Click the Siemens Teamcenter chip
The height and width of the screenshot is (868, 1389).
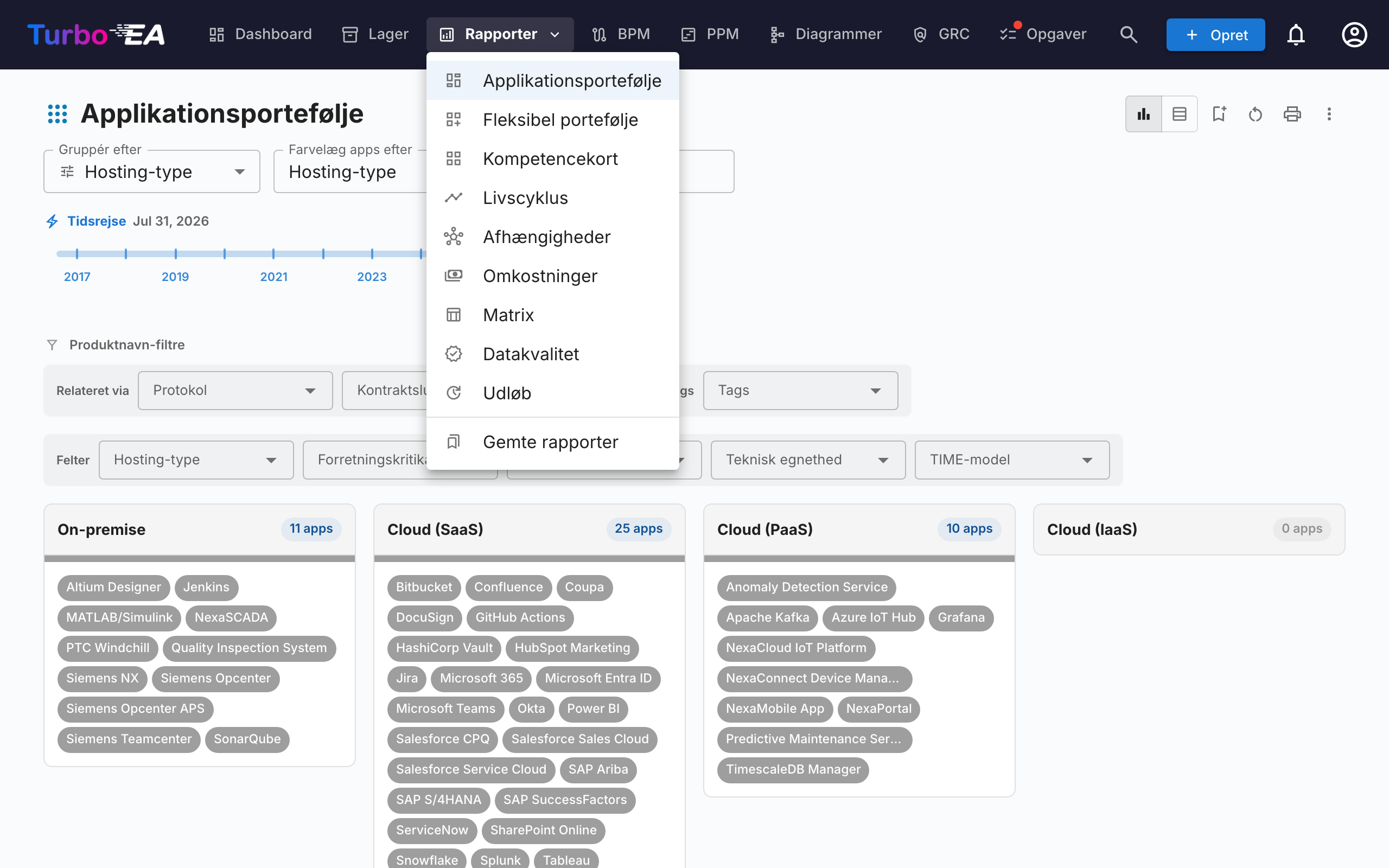click(129, 739)
